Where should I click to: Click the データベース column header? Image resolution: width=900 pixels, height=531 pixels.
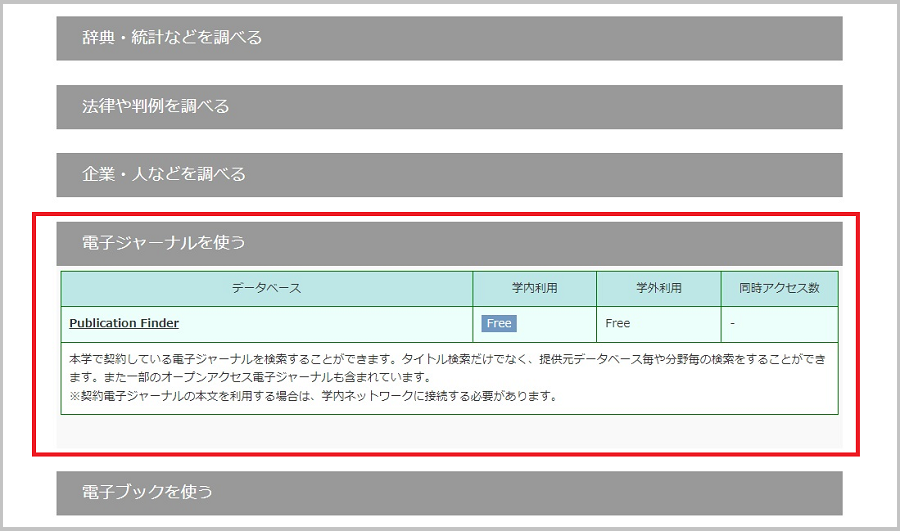(266, 288)
